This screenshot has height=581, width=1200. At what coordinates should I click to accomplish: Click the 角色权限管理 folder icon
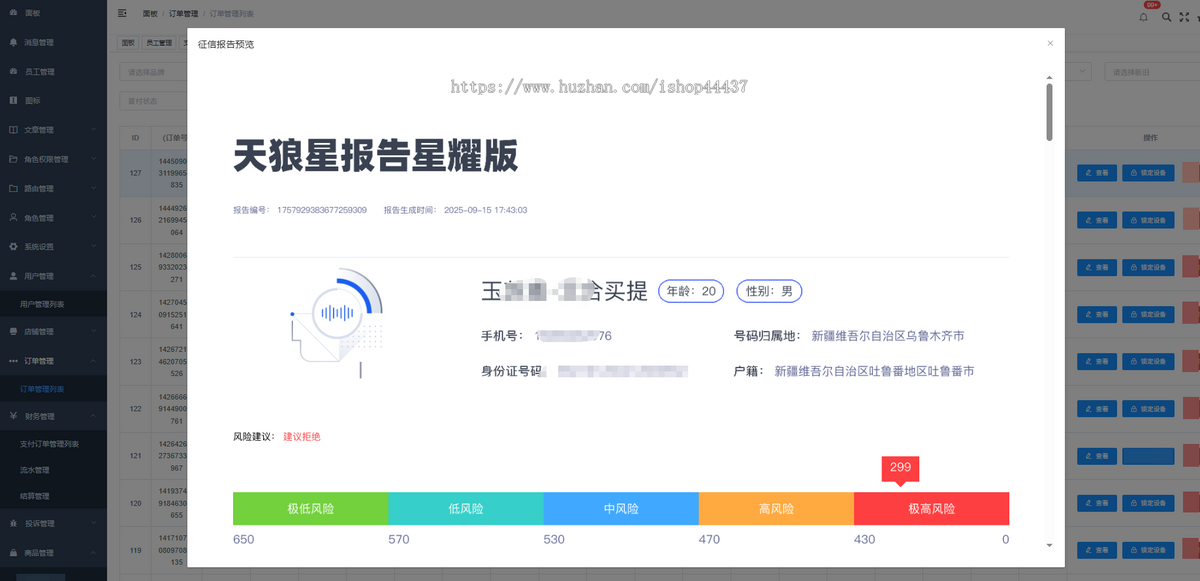[13, 159]
